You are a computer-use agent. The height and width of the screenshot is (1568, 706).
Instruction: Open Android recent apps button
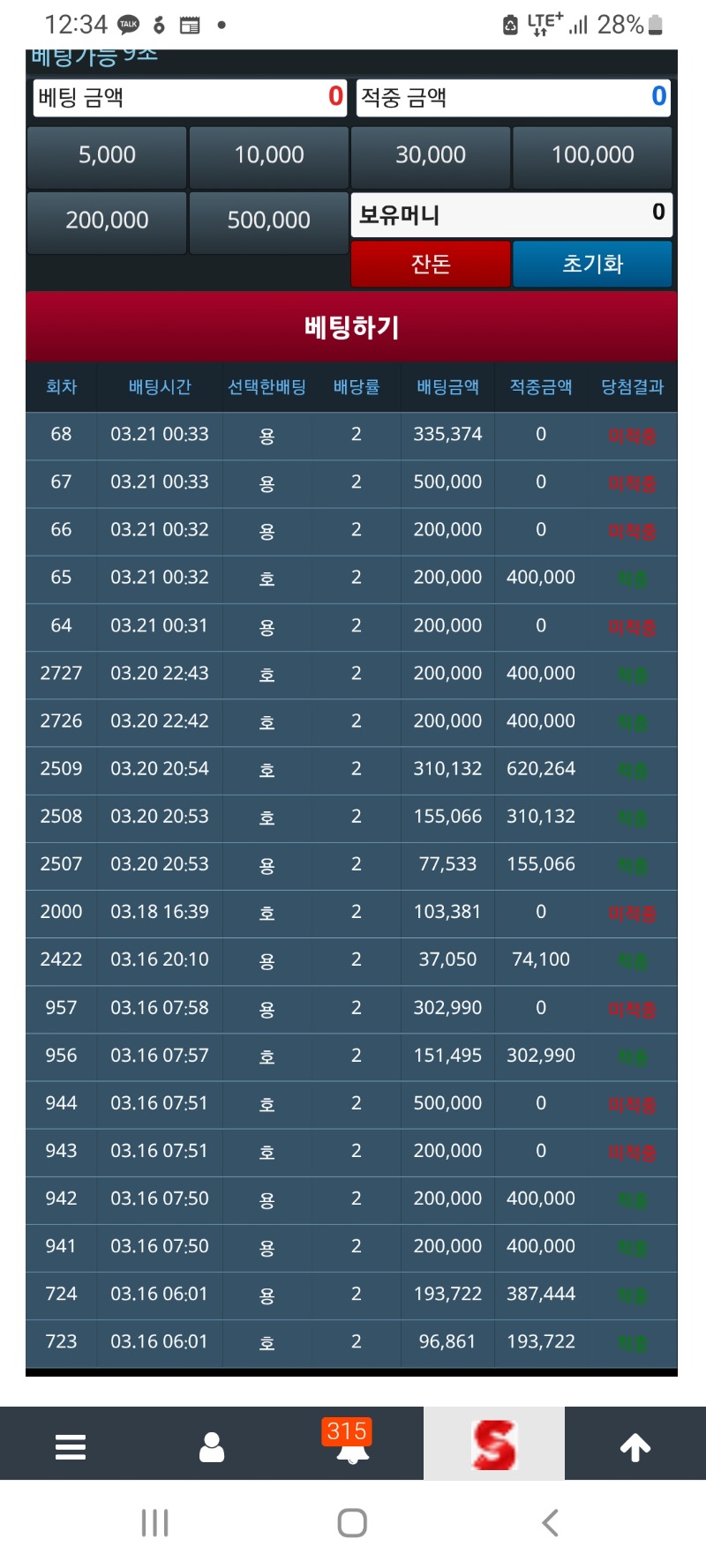click(155, 1522)
